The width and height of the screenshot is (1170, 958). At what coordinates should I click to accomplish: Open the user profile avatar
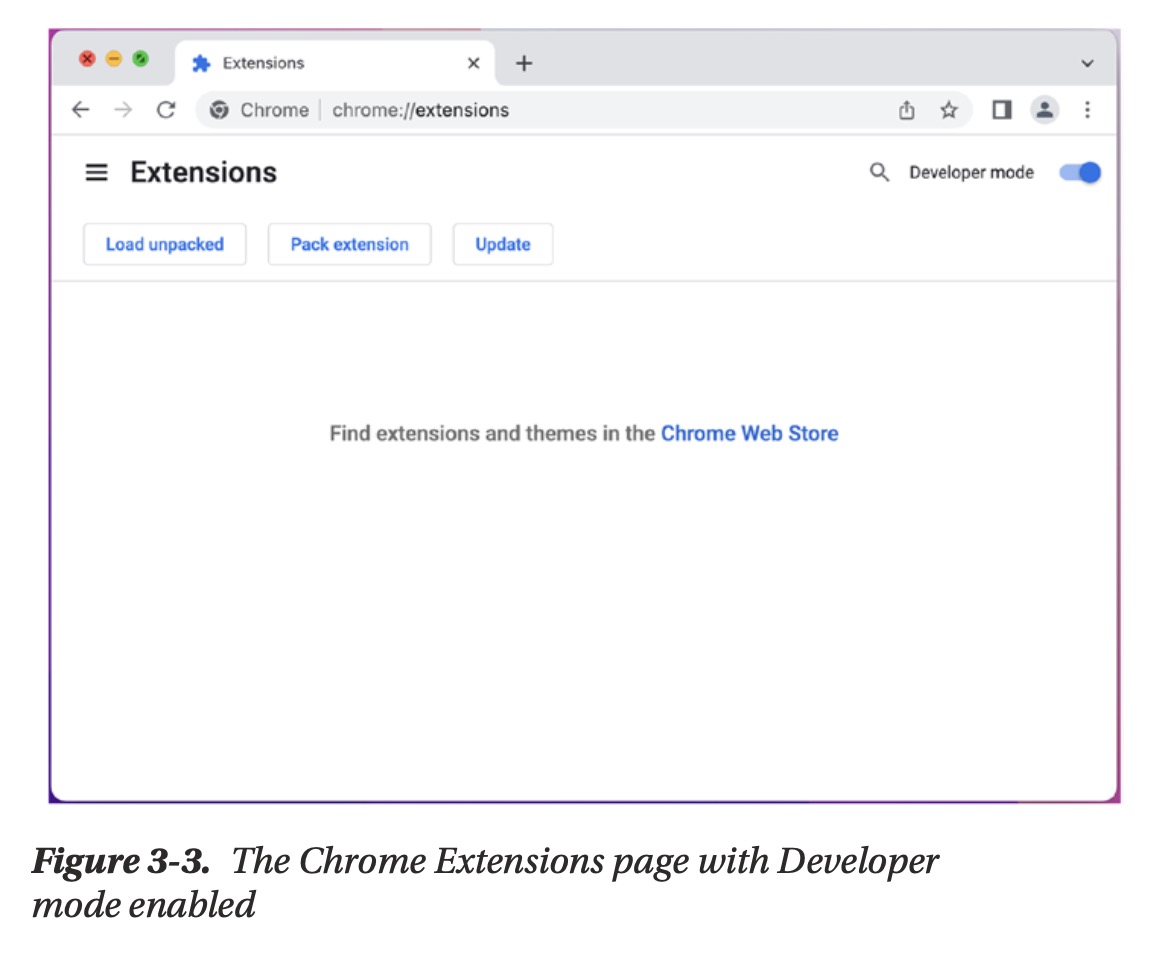click(1044, 110)
